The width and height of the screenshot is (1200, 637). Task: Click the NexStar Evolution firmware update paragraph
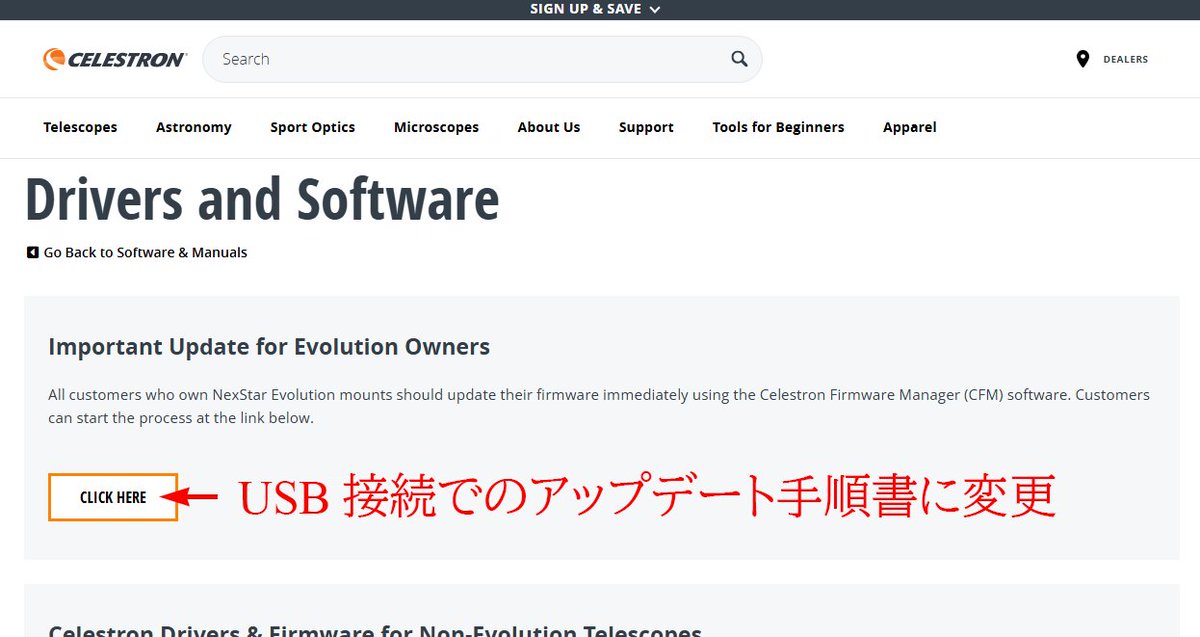tap(599, 406)
